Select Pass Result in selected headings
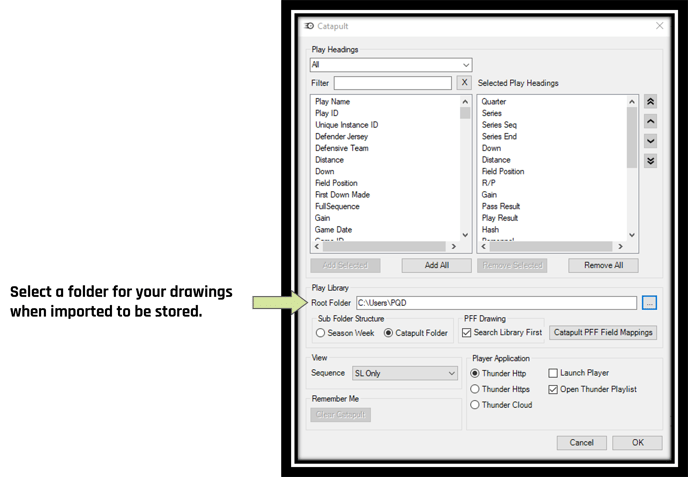Image resolution: width=688 pixels, height=477 pixels. pyautogui.click(x=501, y=206)
